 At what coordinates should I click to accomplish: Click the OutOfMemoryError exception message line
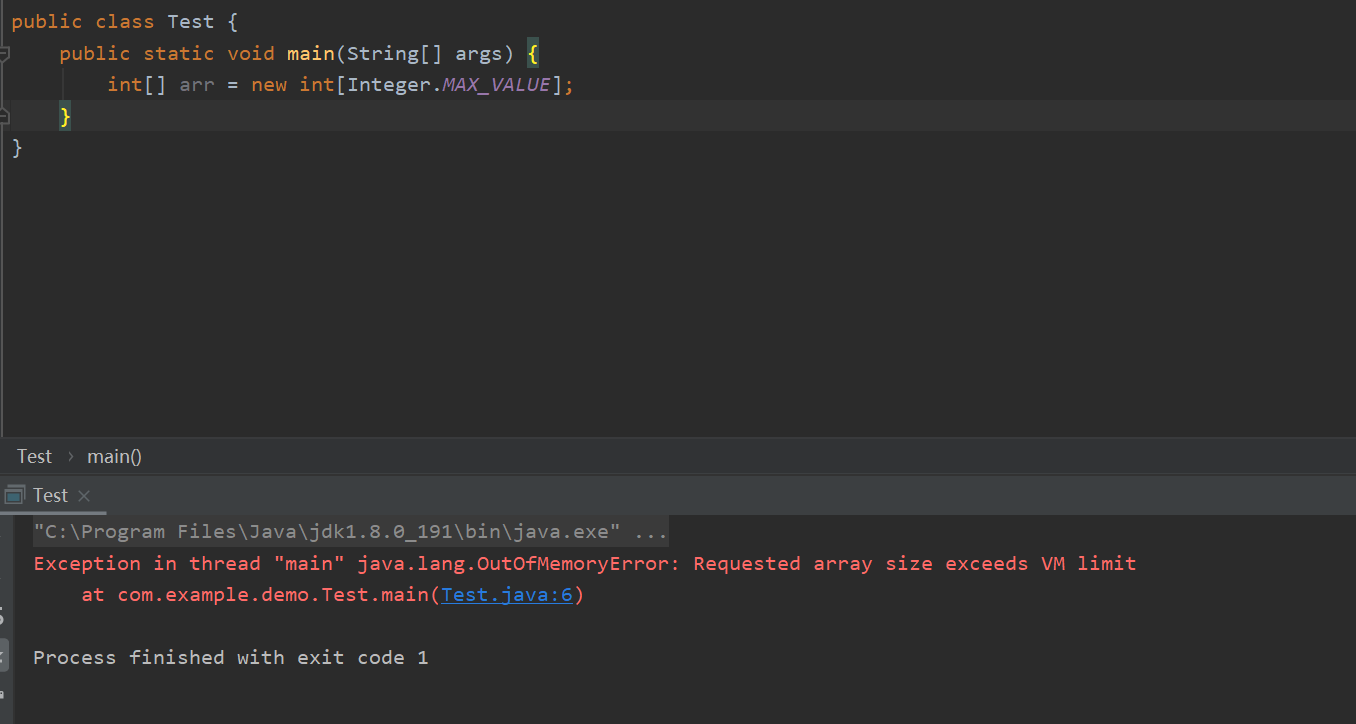[x=585, y=563]
